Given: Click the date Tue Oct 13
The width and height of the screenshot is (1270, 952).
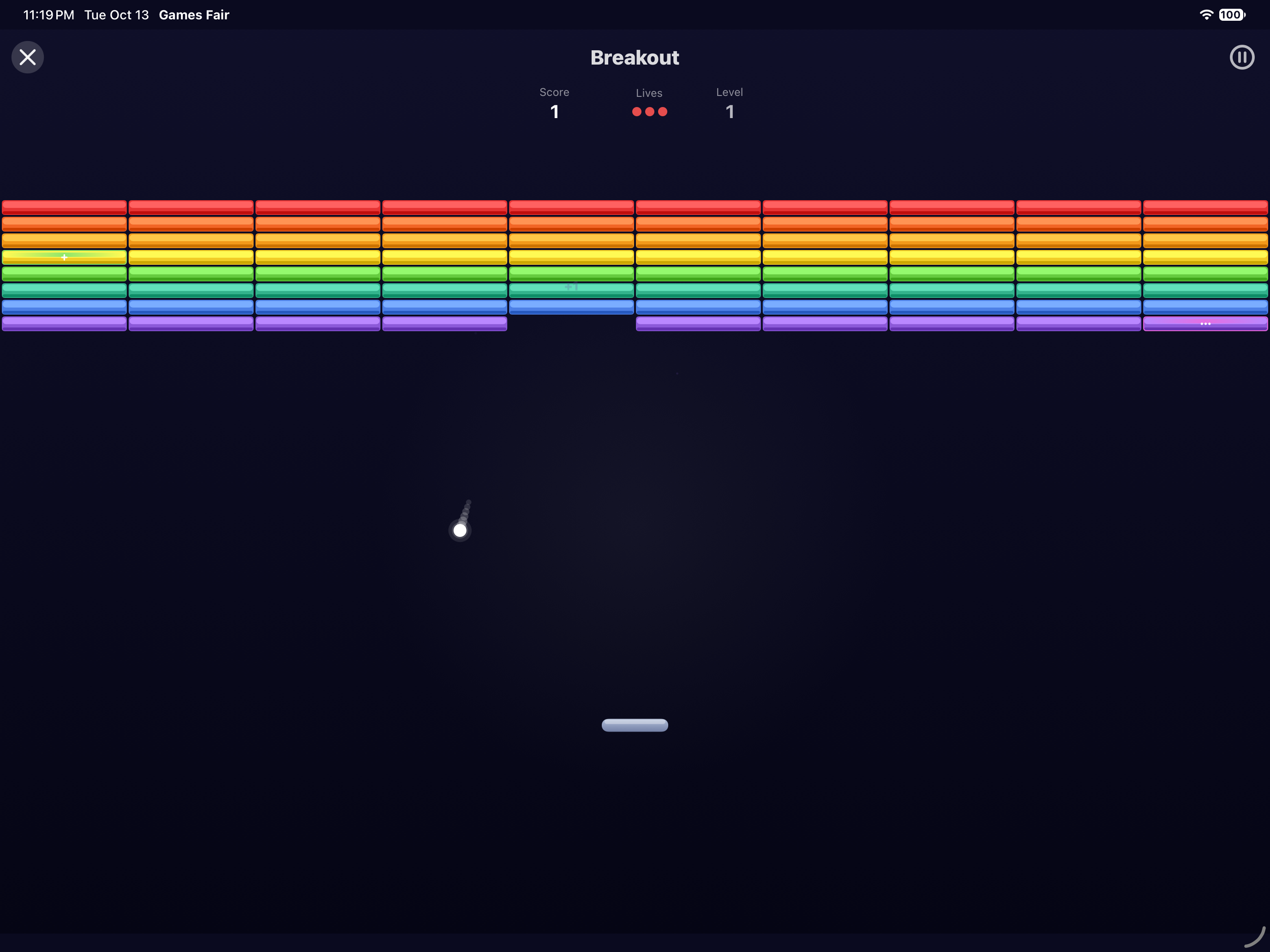Looking at the screenshot, I should pyautogui.click(x=117, y=15).
